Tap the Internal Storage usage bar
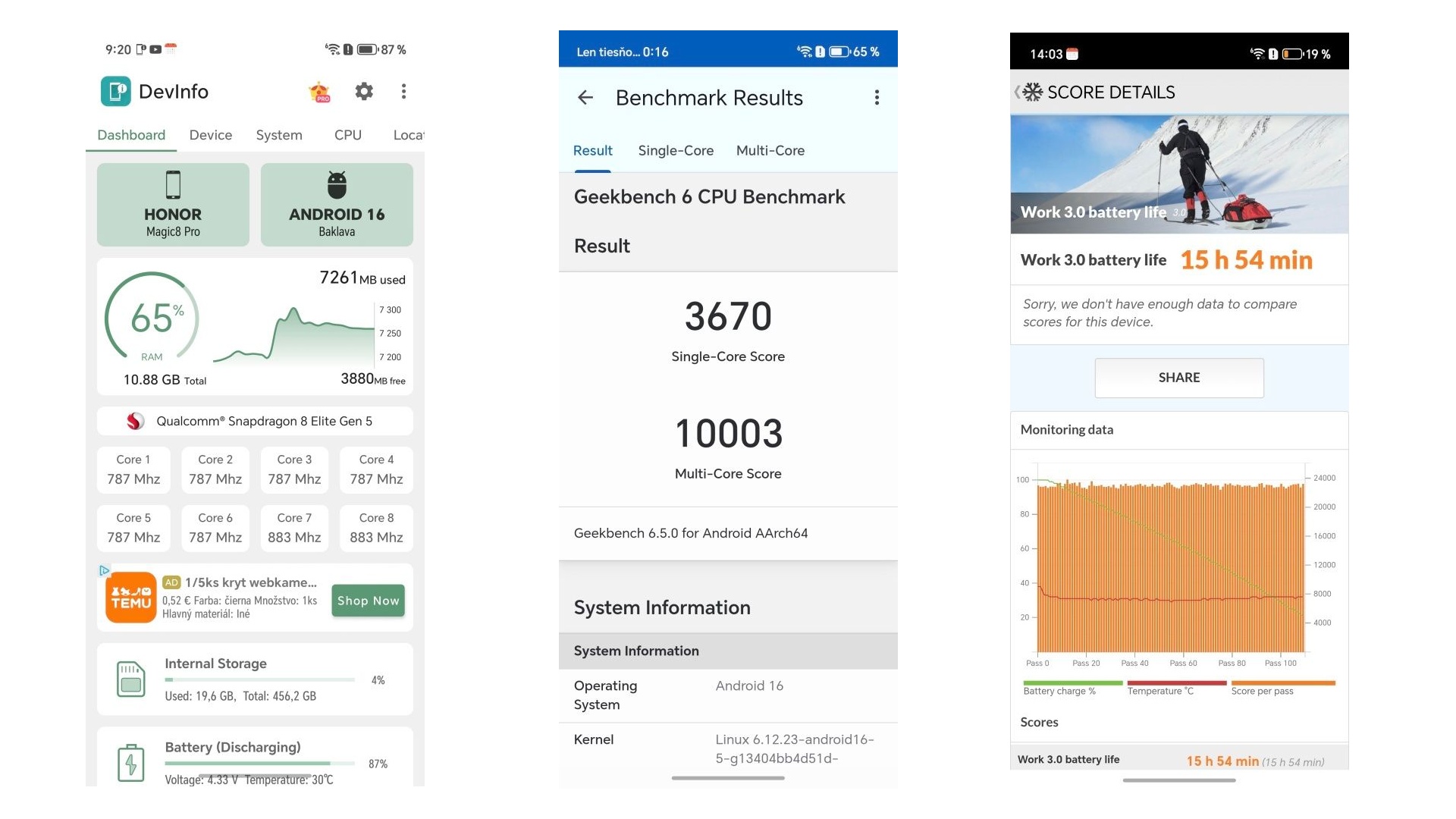 (x=259, y=680)
